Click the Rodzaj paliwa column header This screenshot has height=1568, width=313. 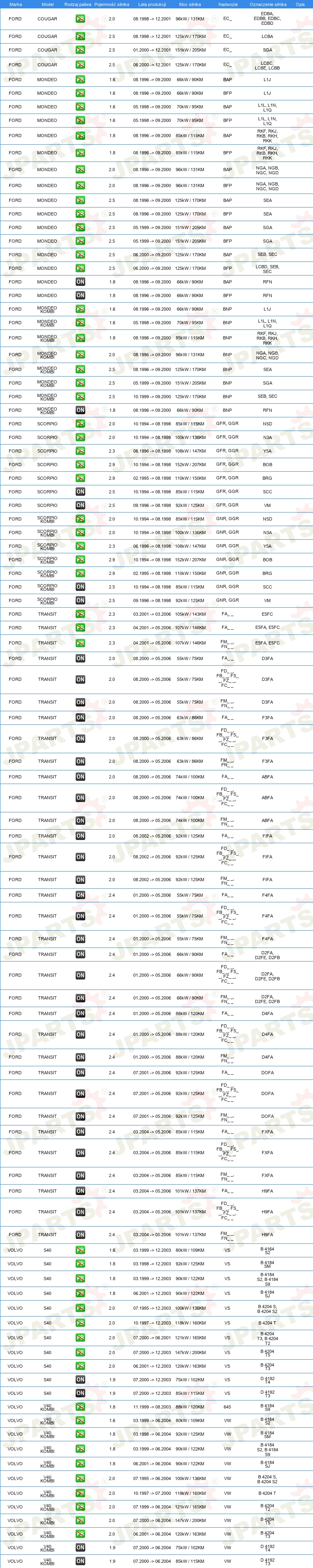coord(78,4)
